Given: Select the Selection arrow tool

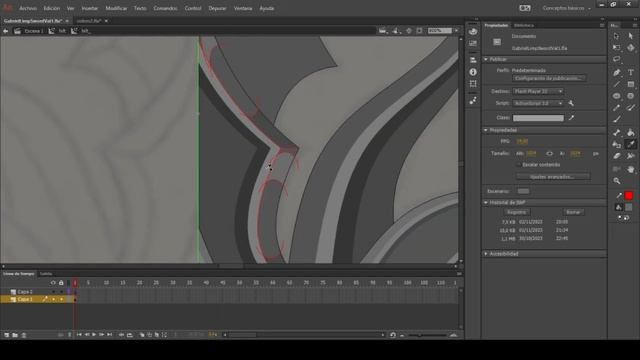Looking at the screenshot, I should [616, 36].
